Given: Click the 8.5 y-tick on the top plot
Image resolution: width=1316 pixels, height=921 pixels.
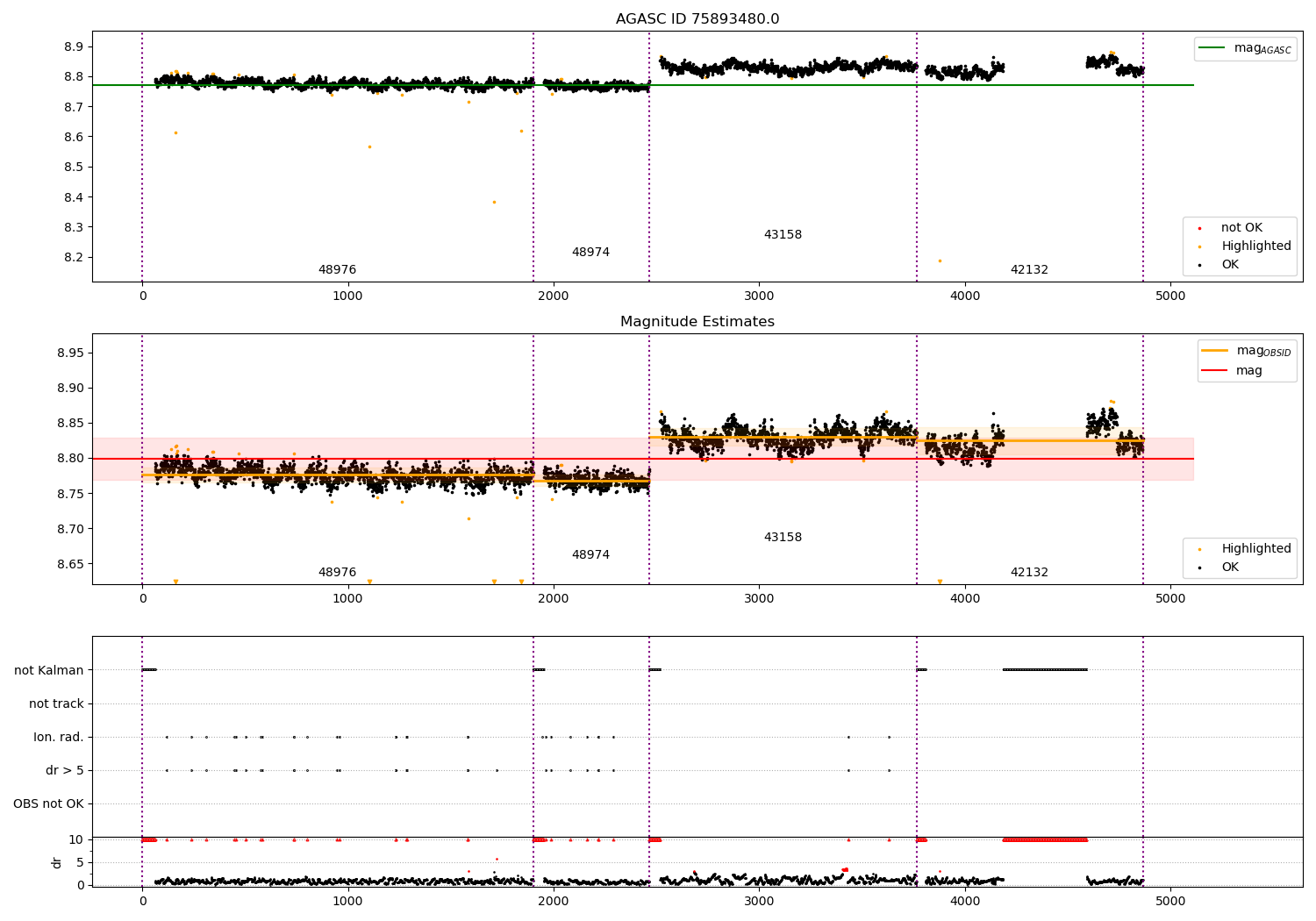Looking at the screenshot, I should pos(73,168).
